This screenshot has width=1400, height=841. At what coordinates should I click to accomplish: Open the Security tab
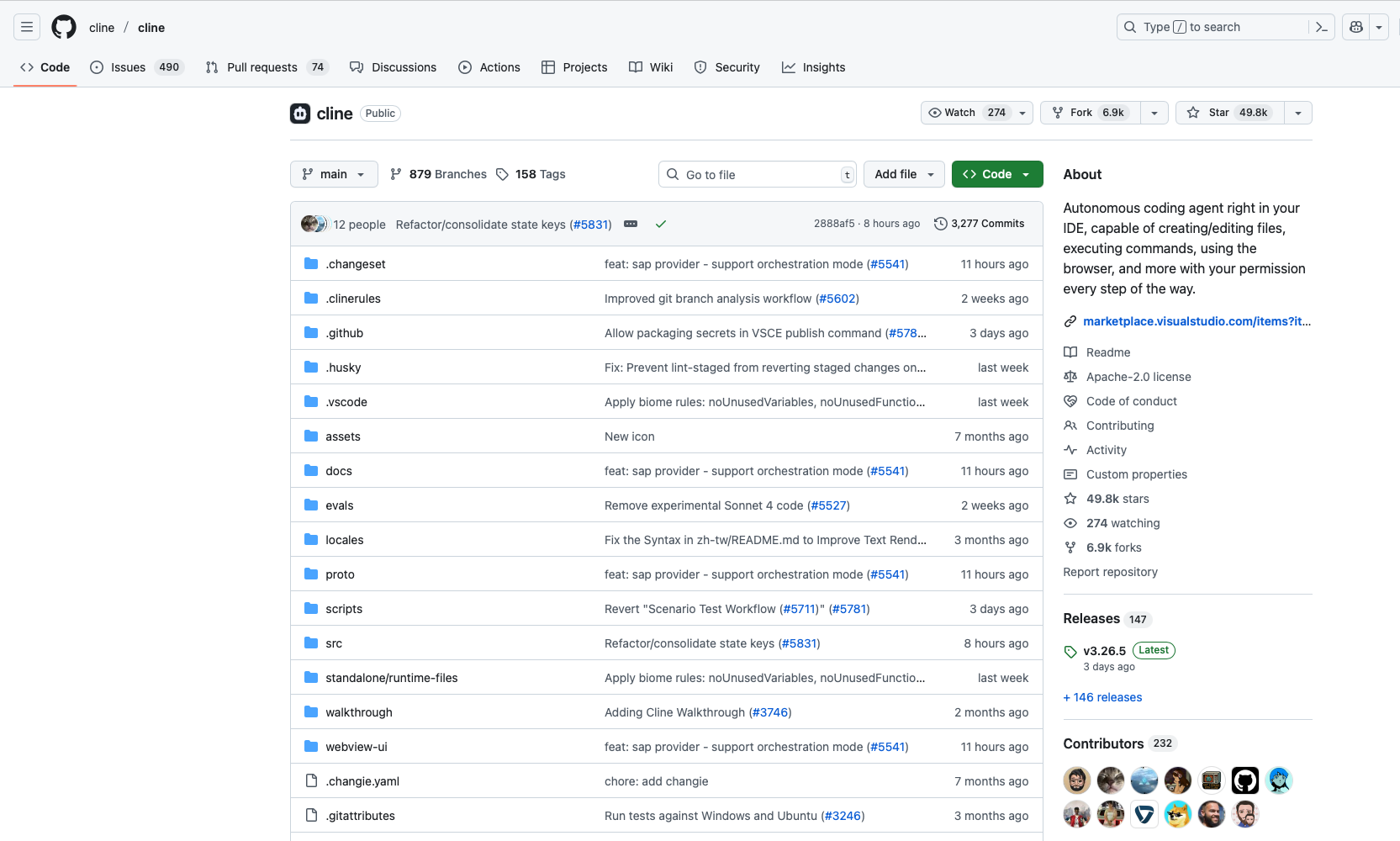[727, 67]
